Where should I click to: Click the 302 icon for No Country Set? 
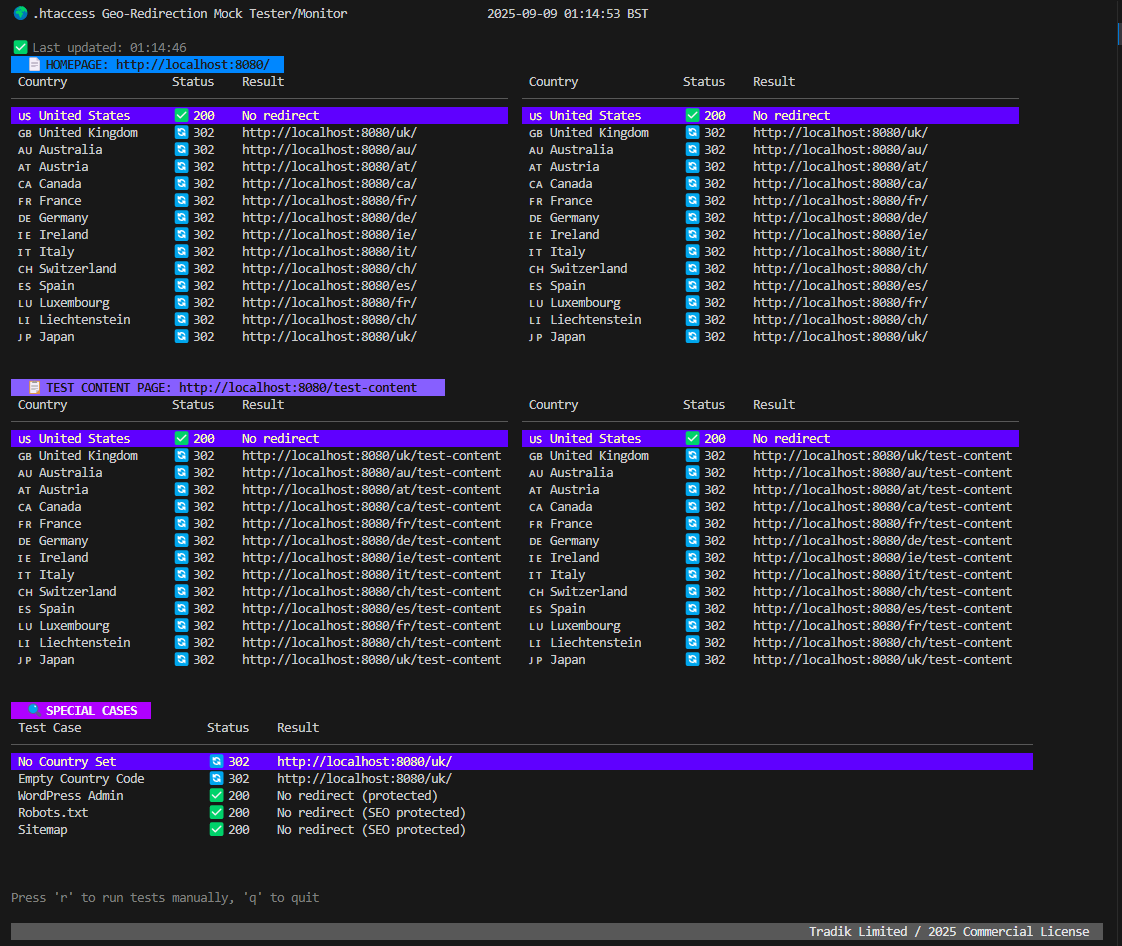[216, 761]
